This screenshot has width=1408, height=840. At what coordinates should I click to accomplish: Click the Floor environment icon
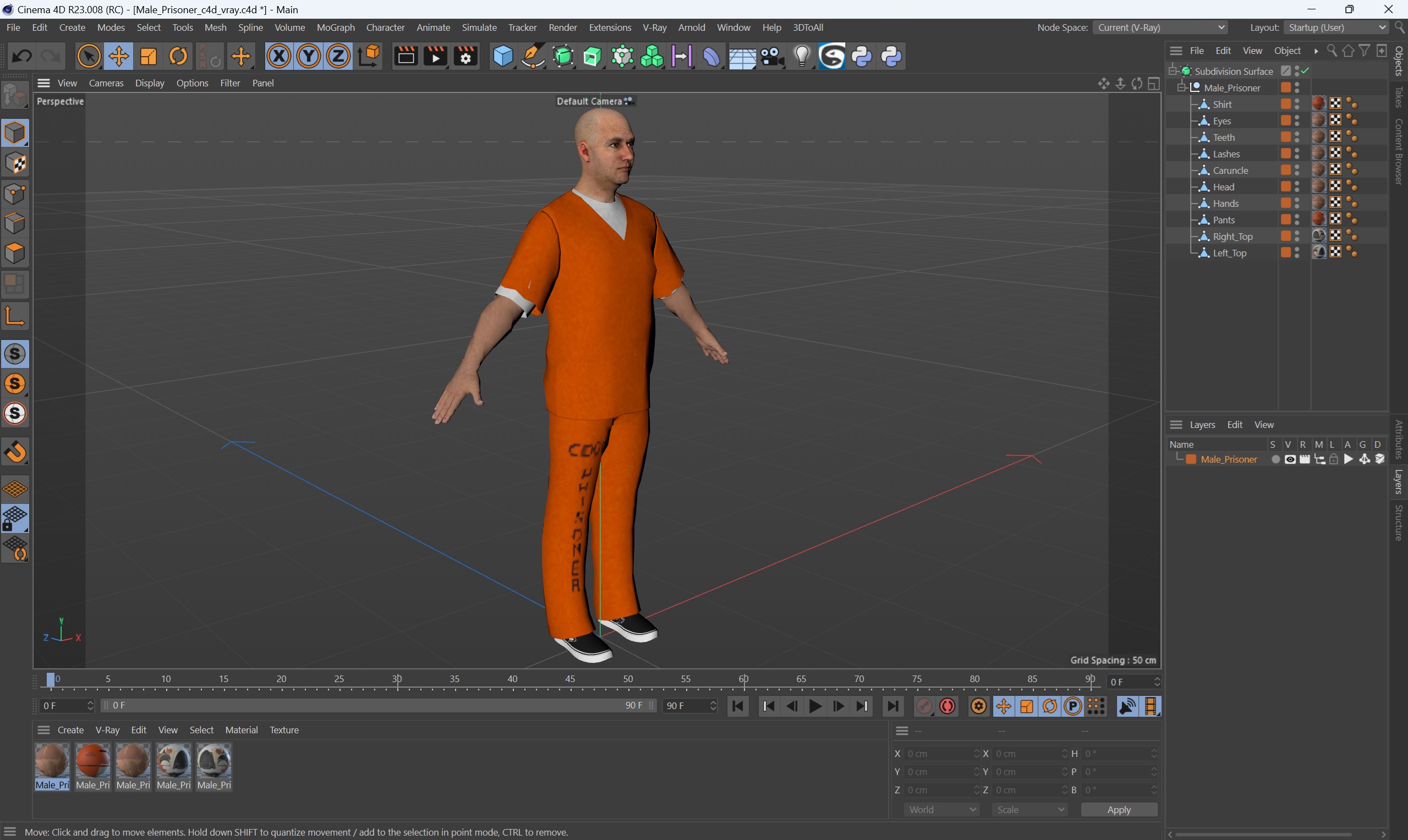[742, 56]
